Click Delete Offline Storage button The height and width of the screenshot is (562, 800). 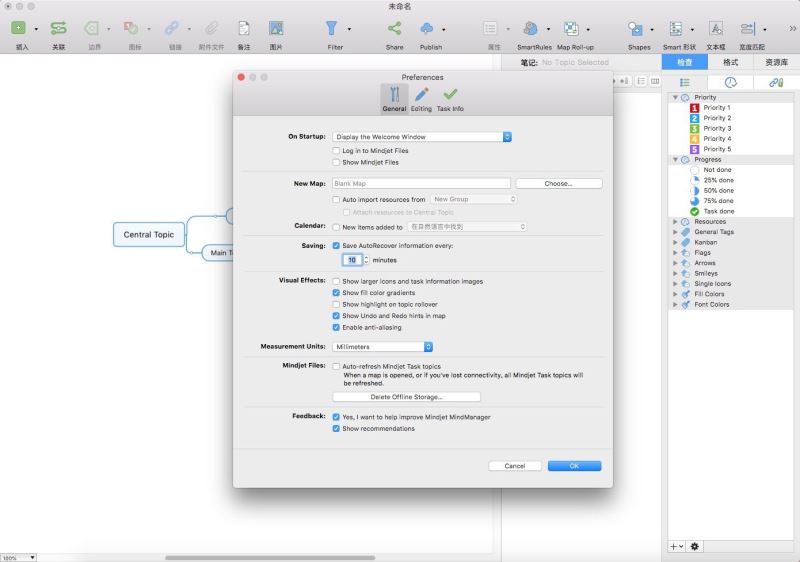pyautogui.click(x=406, y=397)
